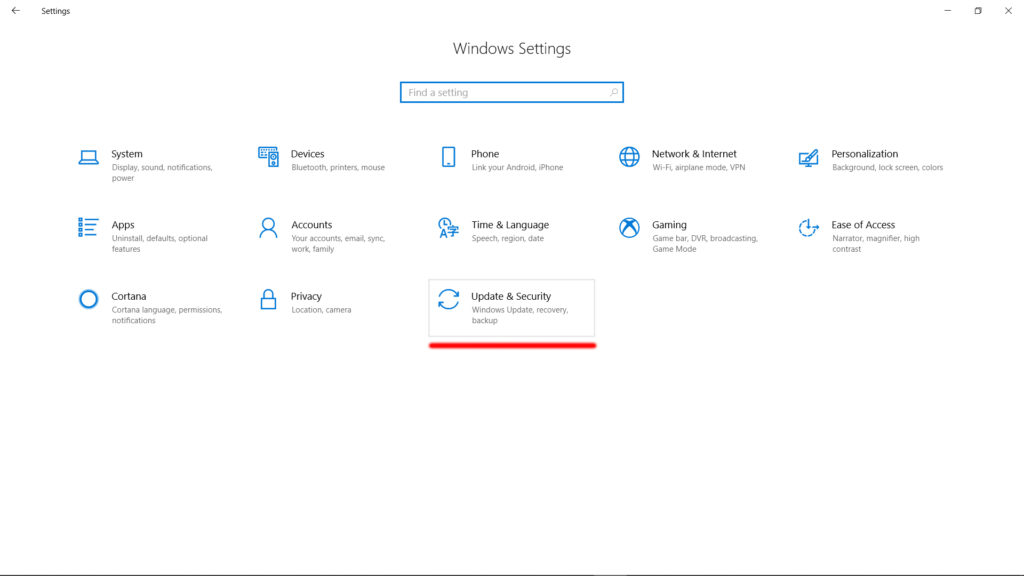This screenshot has width=1024, height=576.
Task: Open Network & Internet title
Action: (694, 153)
